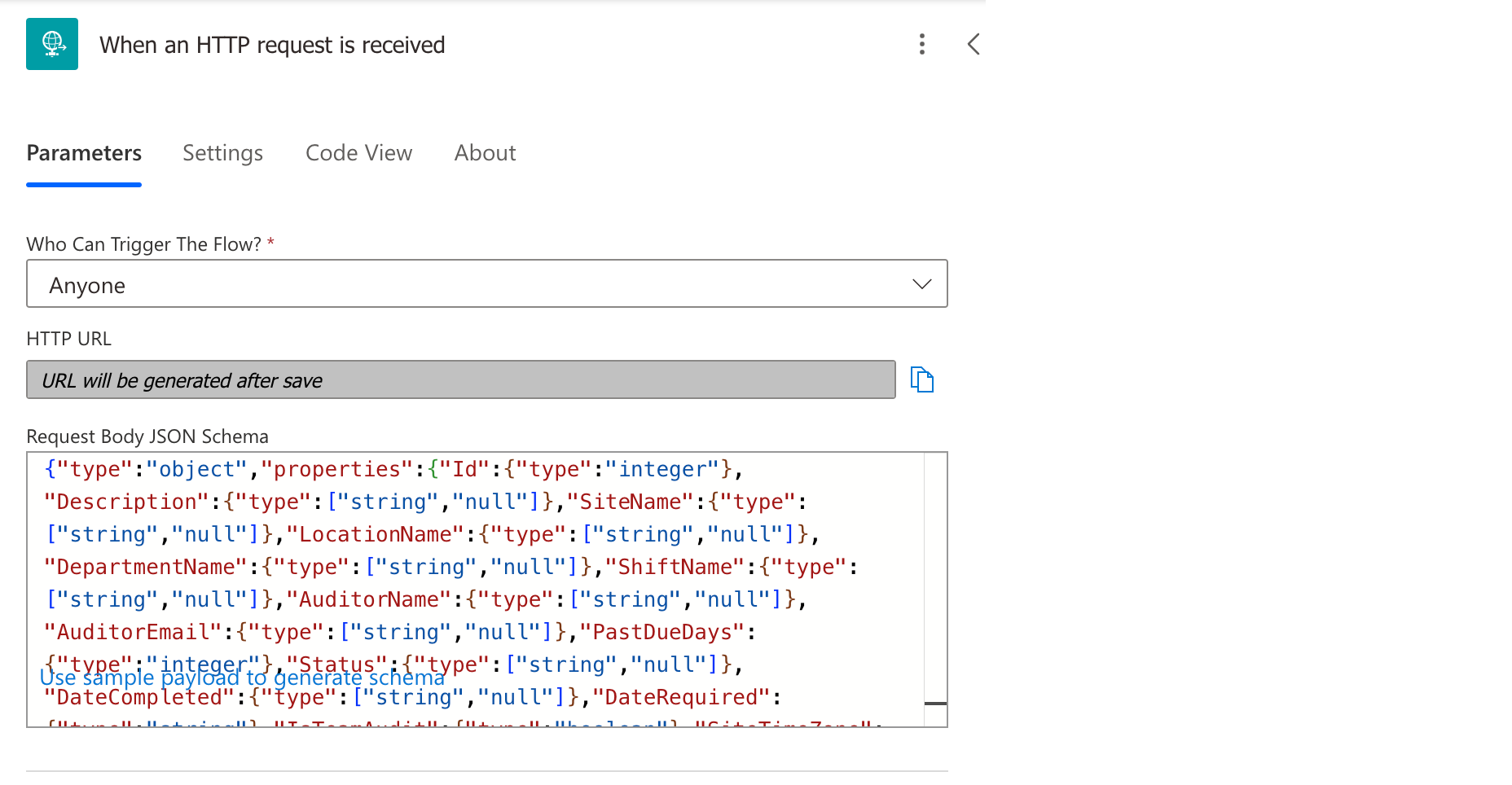The image size is (1512, 785).
Task: Place cursor on "SiteName" key in schema
Action: [630, 502]
